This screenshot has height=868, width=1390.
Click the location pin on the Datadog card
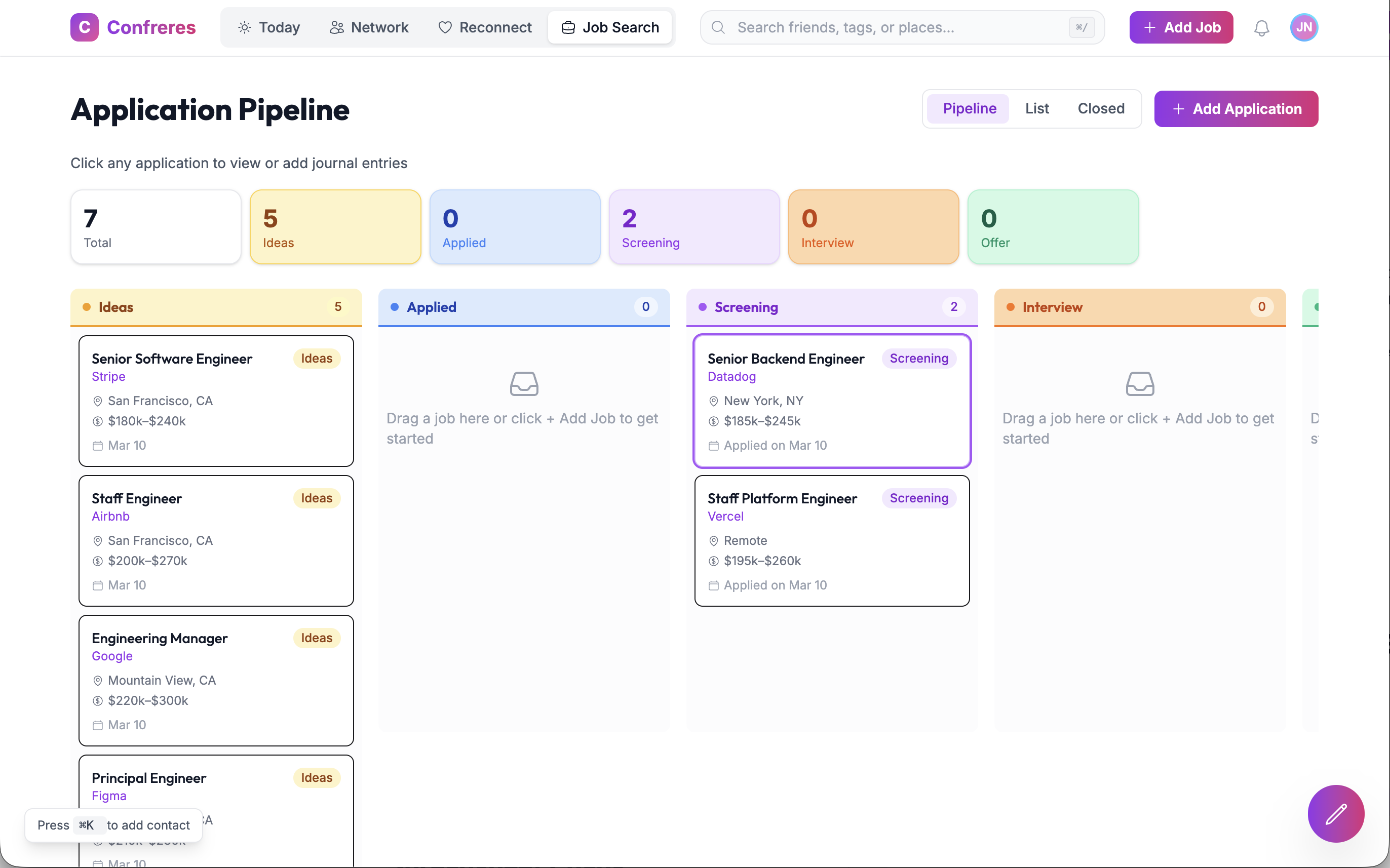click(713, 401)
